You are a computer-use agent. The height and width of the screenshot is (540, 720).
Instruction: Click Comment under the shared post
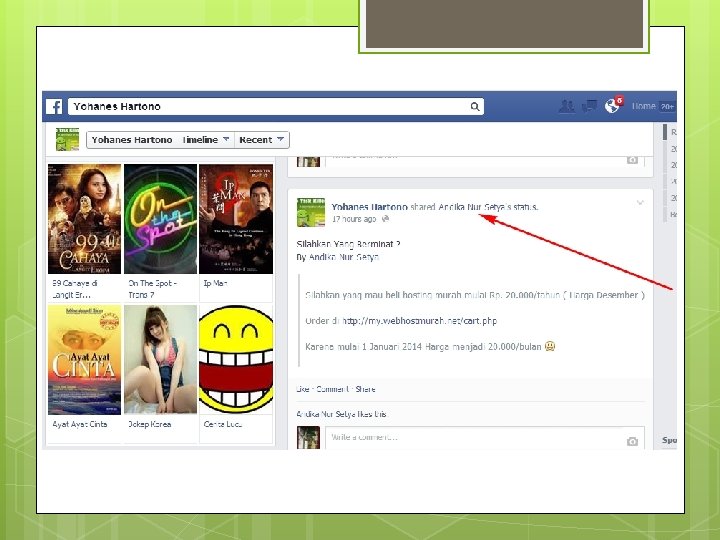point(332,389)
